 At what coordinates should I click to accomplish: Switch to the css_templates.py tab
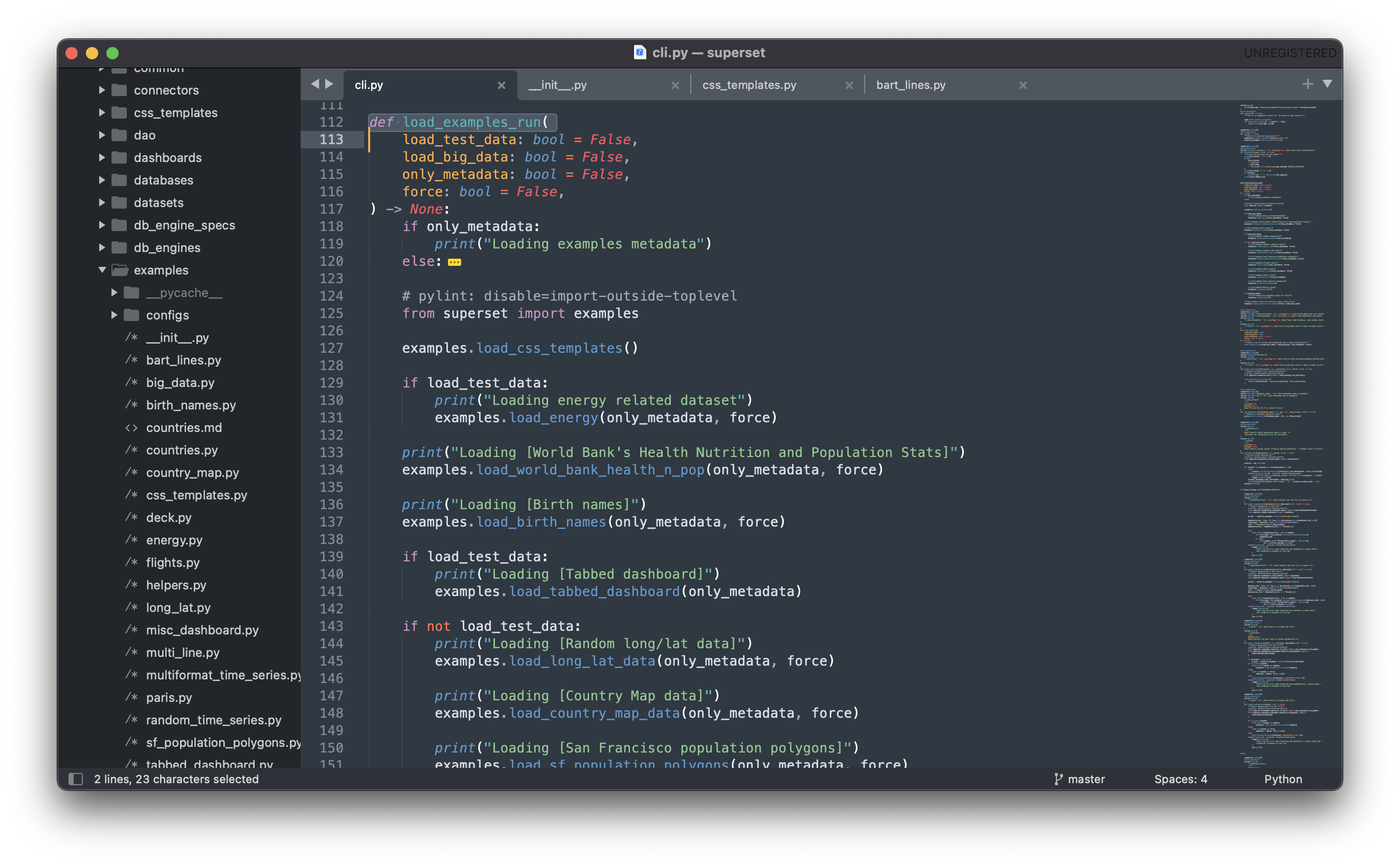point(777,85)
